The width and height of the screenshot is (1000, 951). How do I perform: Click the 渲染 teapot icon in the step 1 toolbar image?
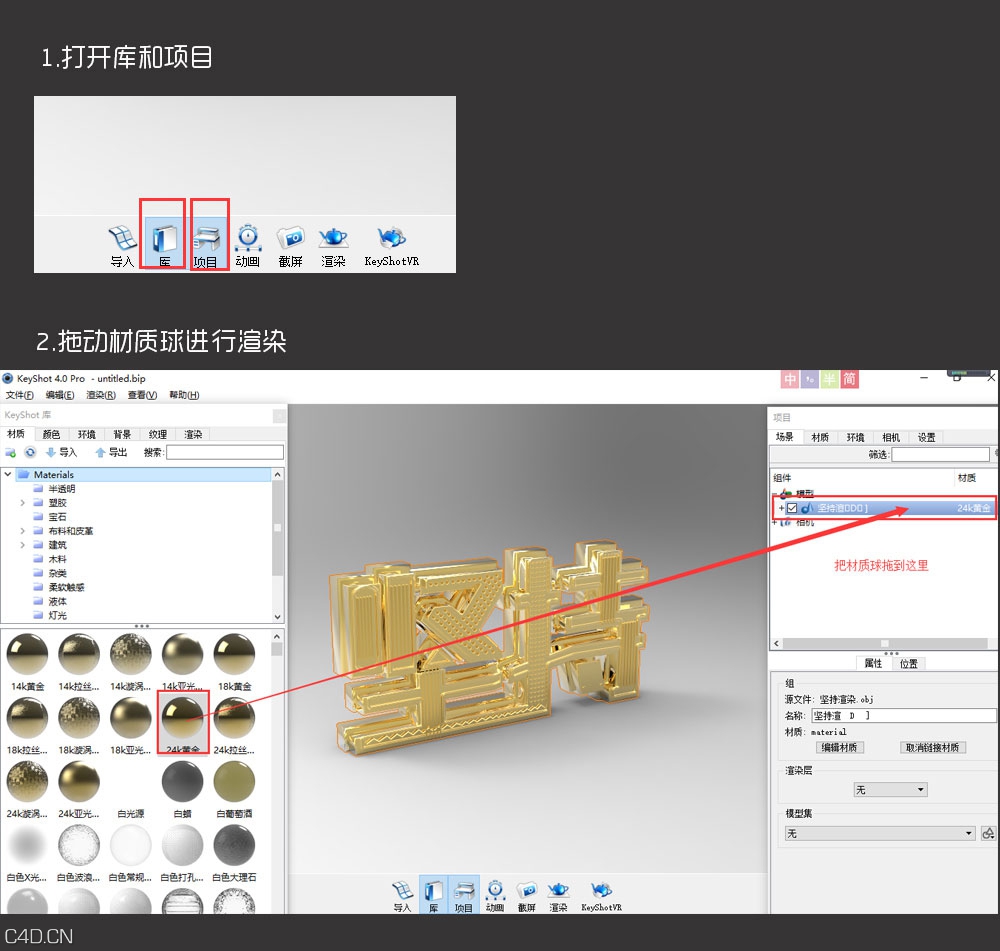(333, 238)
